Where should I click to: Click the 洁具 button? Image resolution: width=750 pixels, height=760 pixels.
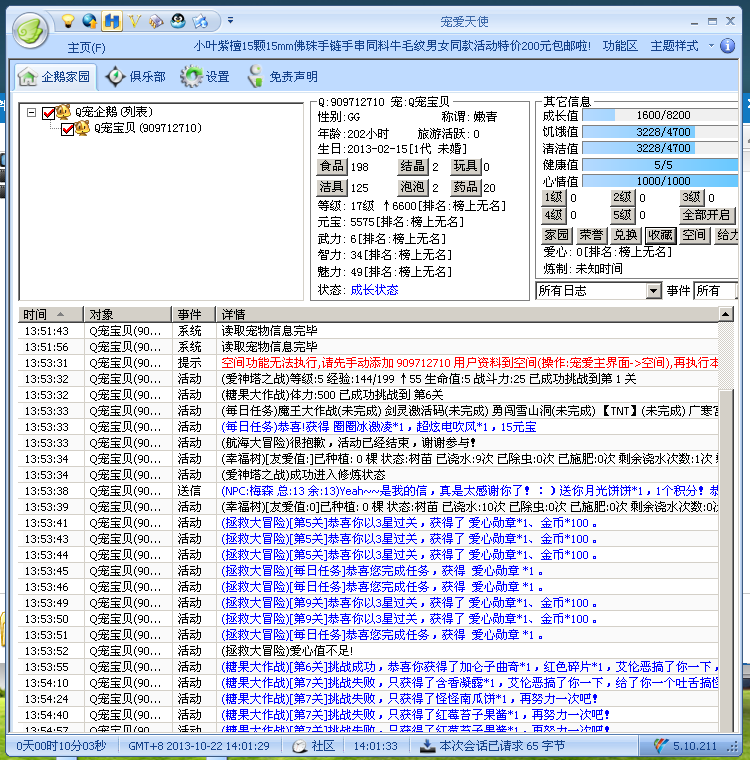click(x=332, y=187)
